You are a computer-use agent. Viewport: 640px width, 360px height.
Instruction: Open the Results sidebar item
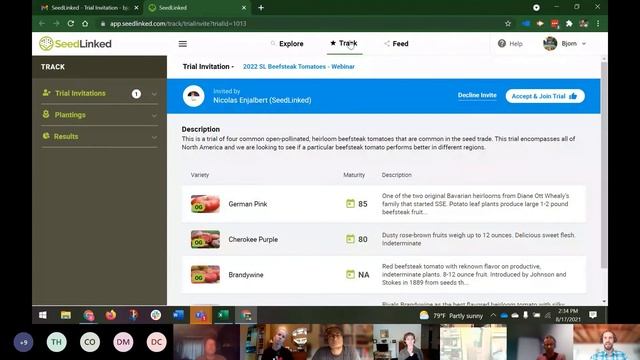99,137
